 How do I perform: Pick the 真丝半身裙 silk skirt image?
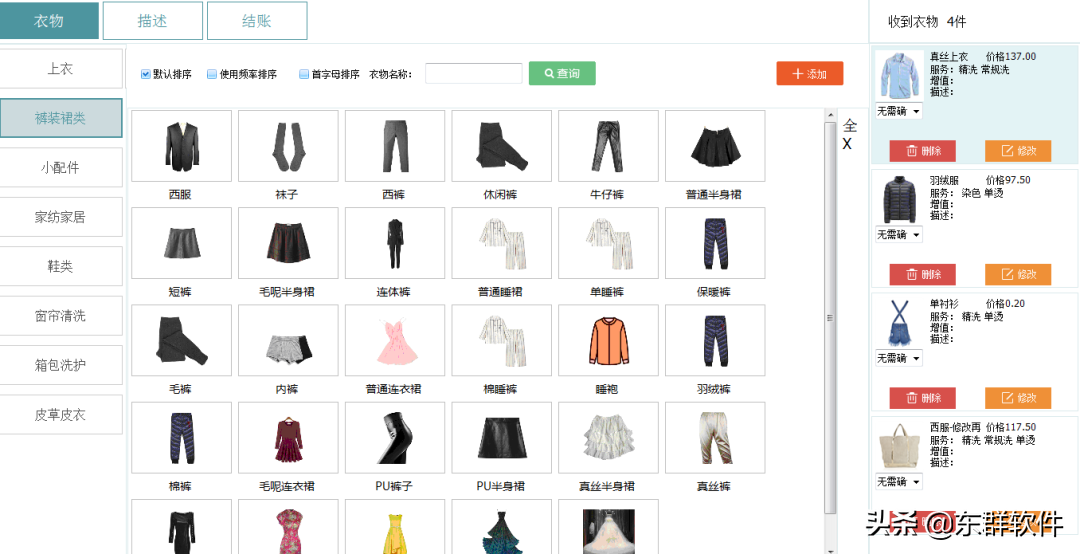click(x=608, y=438)
